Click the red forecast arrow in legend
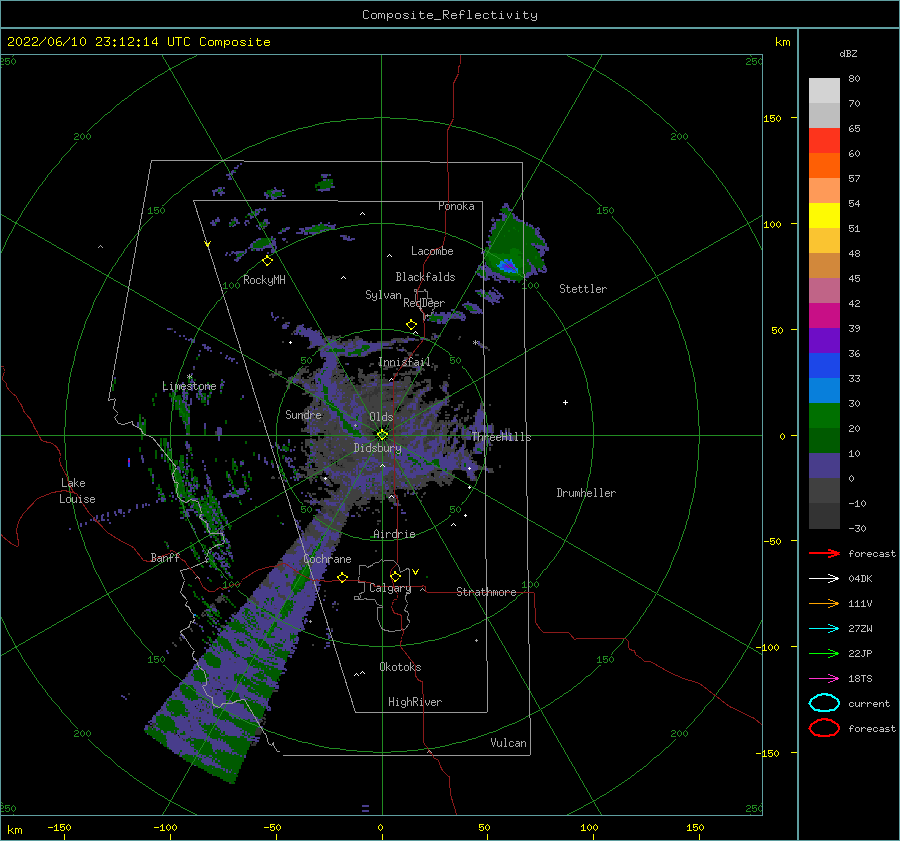The image size is (900, 841). [x=824, y=553]
